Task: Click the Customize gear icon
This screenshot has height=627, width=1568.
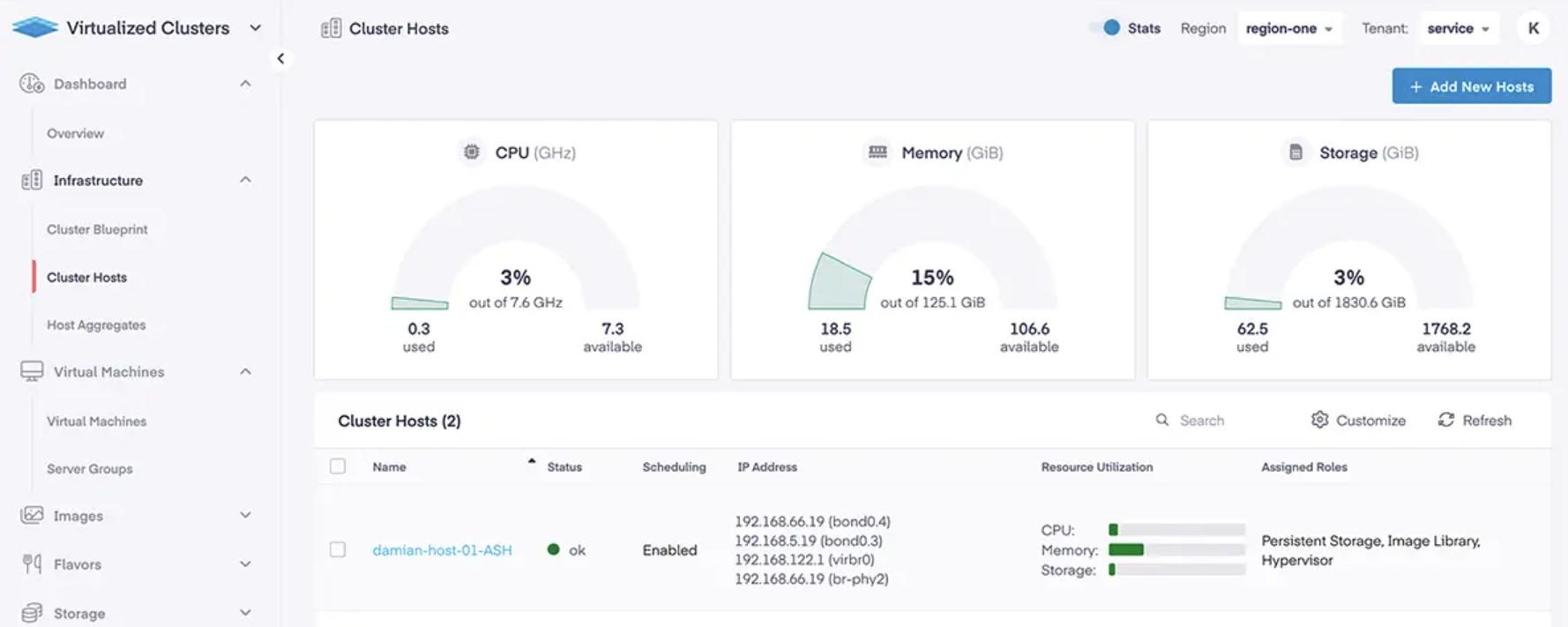Action: click(1319, 420)
